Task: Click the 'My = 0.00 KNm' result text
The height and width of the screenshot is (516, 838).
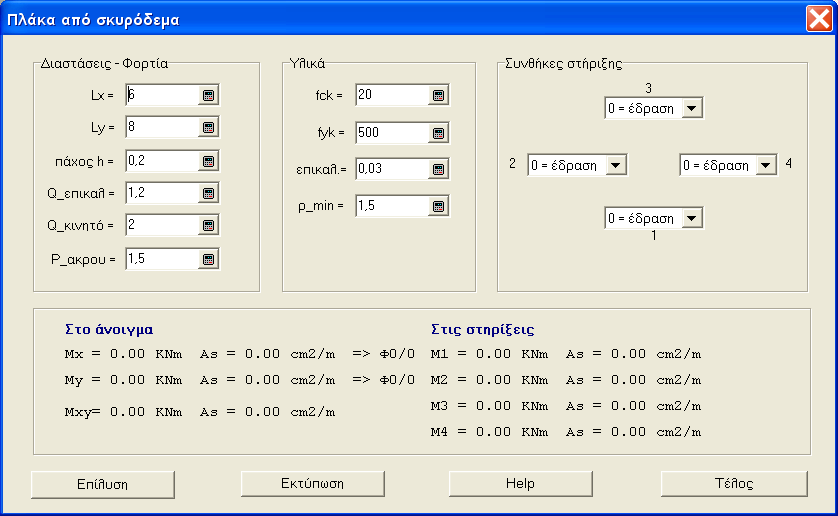Action: tap(123, 380)
